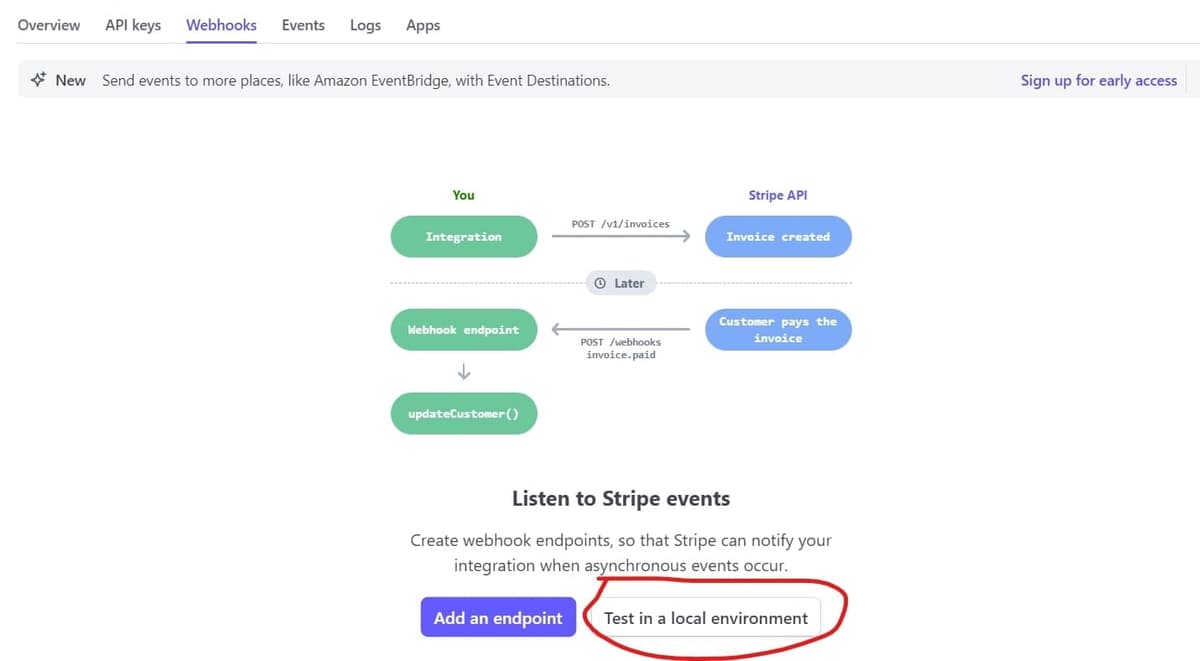
Task: Switch to the Apps tab
Action: pyautogui.click(x=423, y=25)
